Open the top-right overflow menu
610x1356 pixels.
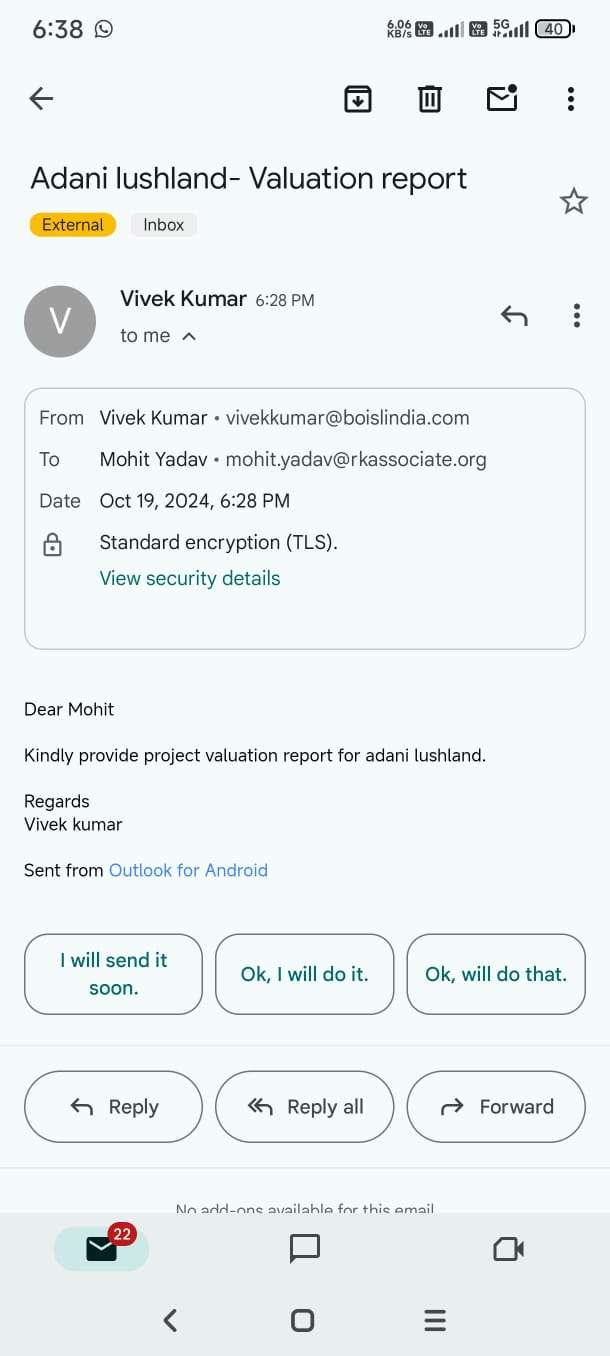coord(570,98)
